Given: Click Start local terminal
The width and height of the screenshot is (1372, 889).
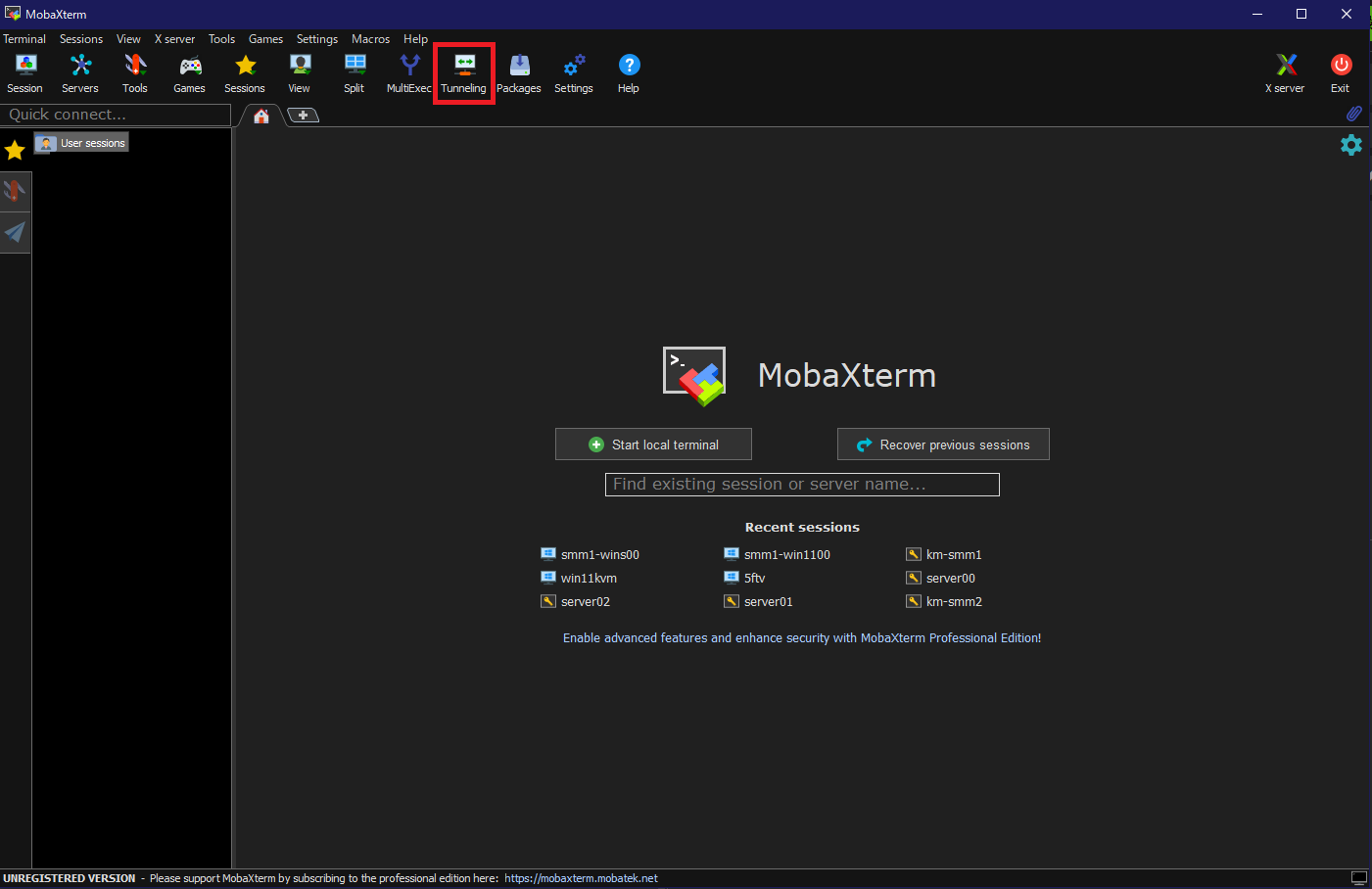Looking at the screenshot, I should [652, 444].
